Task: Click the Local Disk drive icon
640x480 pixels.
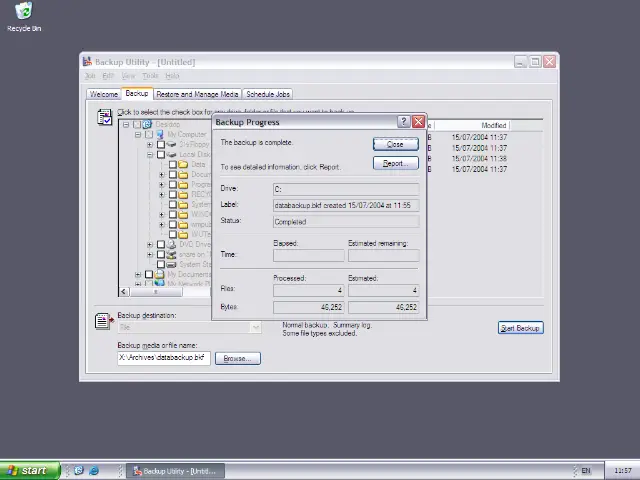Action: pos(171,155)
